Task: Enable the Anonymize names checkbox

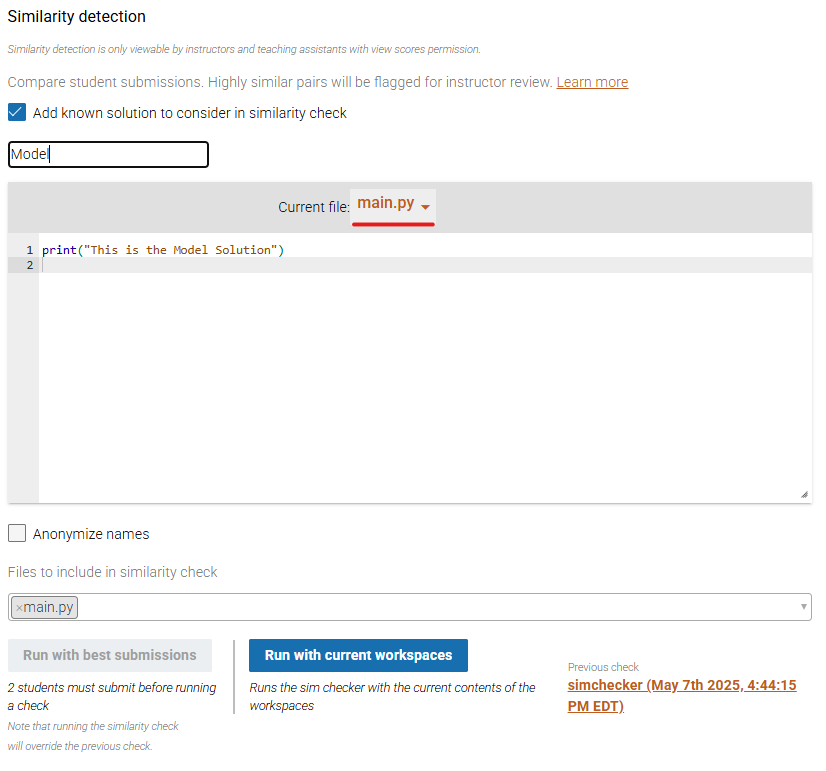Action: click(x=17, y=533)
